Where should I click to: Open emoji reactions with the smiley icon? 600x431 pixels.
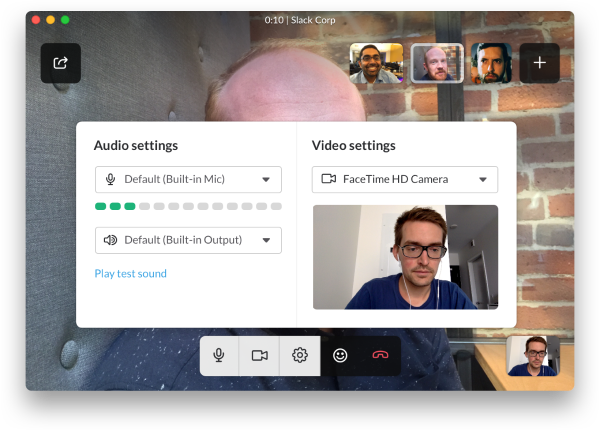pos(340,355)
